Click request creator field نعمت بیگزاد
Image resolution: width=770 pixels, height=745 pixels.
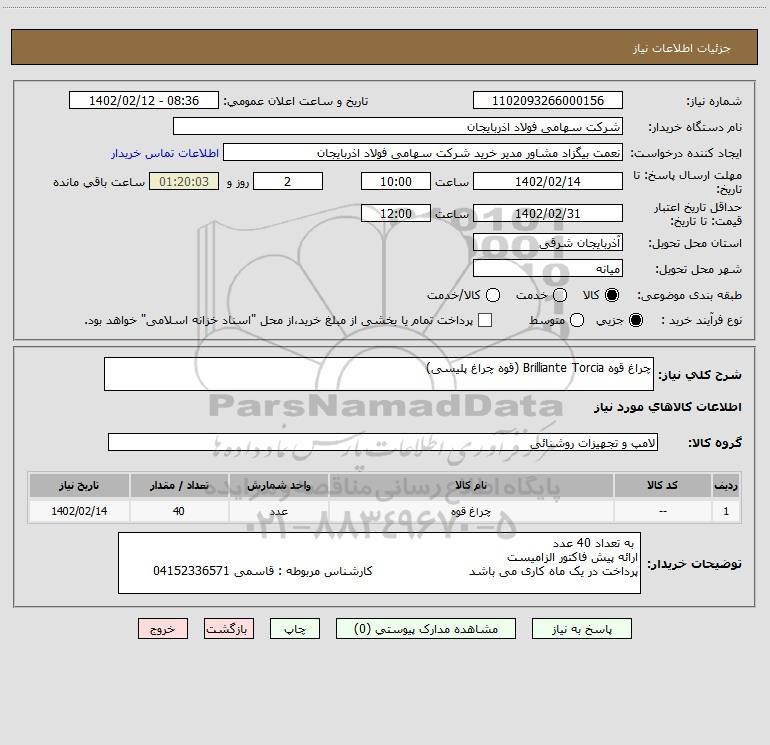coord(423,152)
